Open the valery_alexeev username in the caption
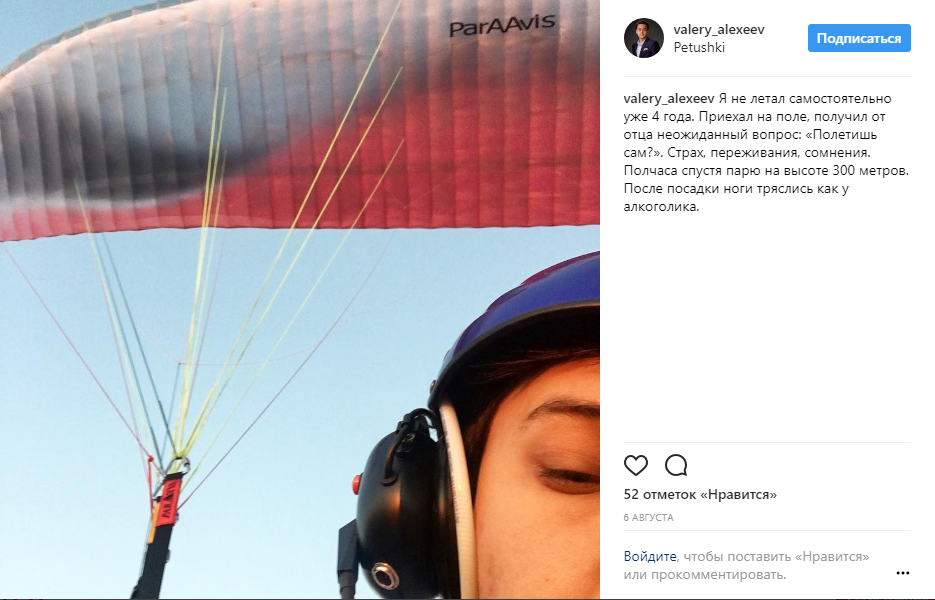 (668, 98)
